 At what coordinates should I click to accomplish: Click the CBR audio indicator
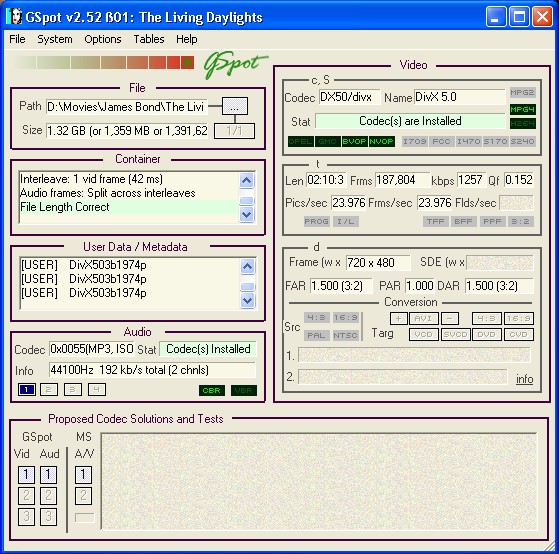coord(212,390)
